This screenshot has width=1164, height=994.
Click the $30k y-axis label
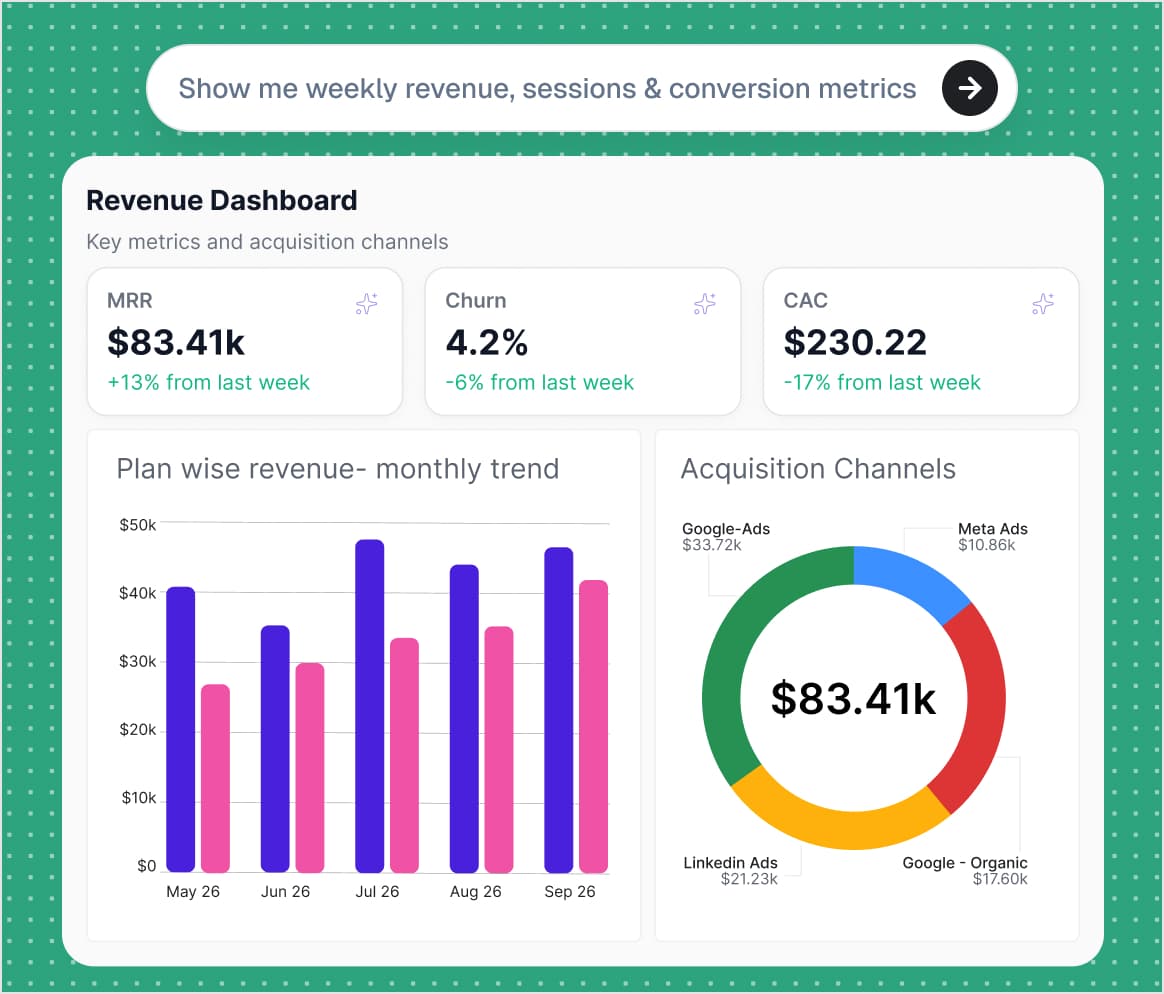[x=138, y=661]
